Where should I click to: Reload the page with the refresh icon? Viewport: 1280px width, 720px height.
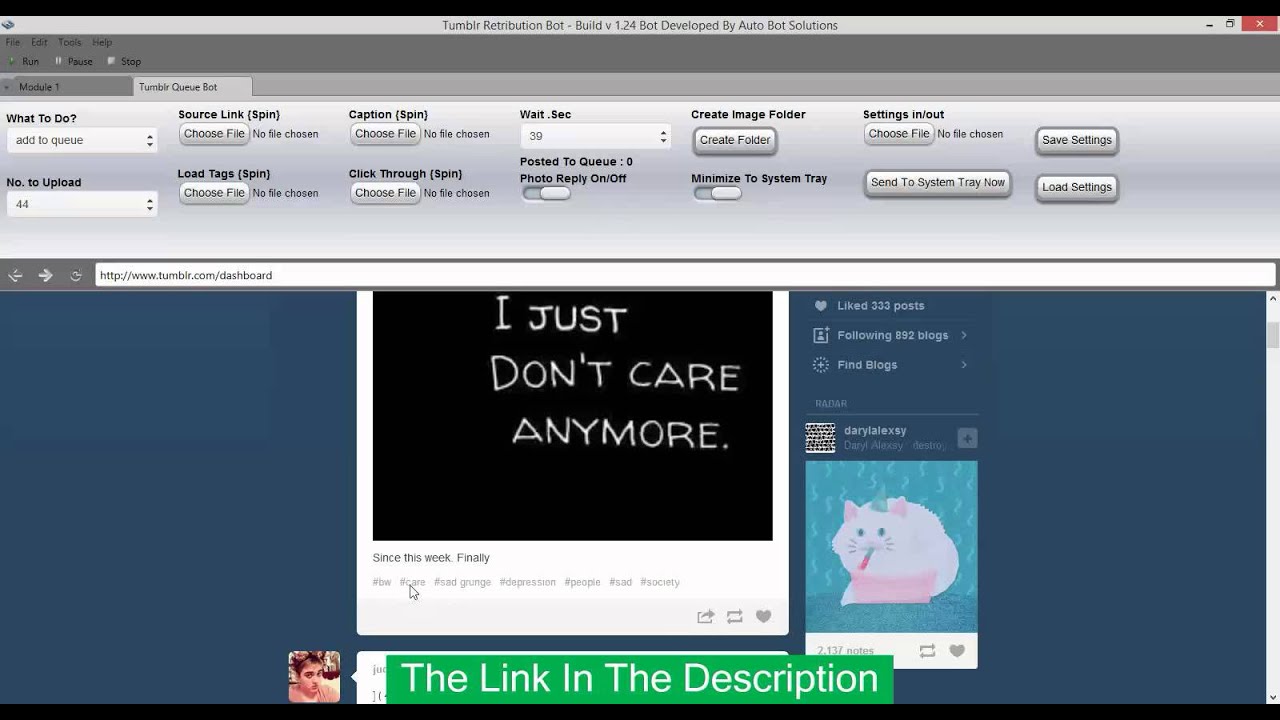tap(76, 275)
